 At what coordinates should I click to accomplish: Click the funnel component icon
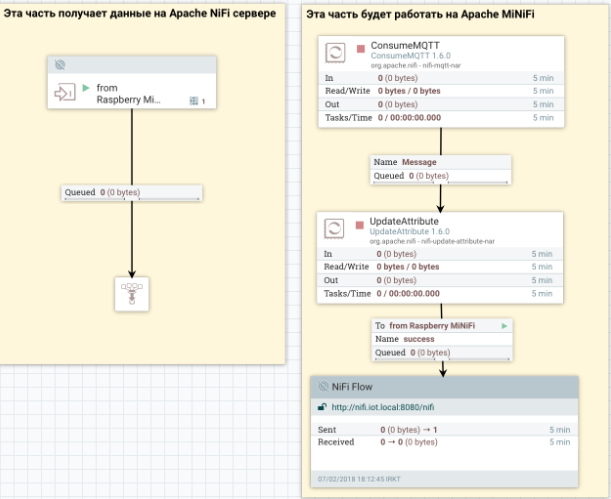pos(132,294)
